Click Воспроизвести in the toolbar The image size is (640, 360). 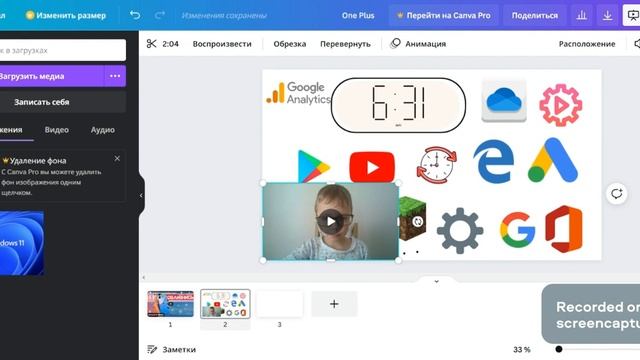[x=222, y=44]
